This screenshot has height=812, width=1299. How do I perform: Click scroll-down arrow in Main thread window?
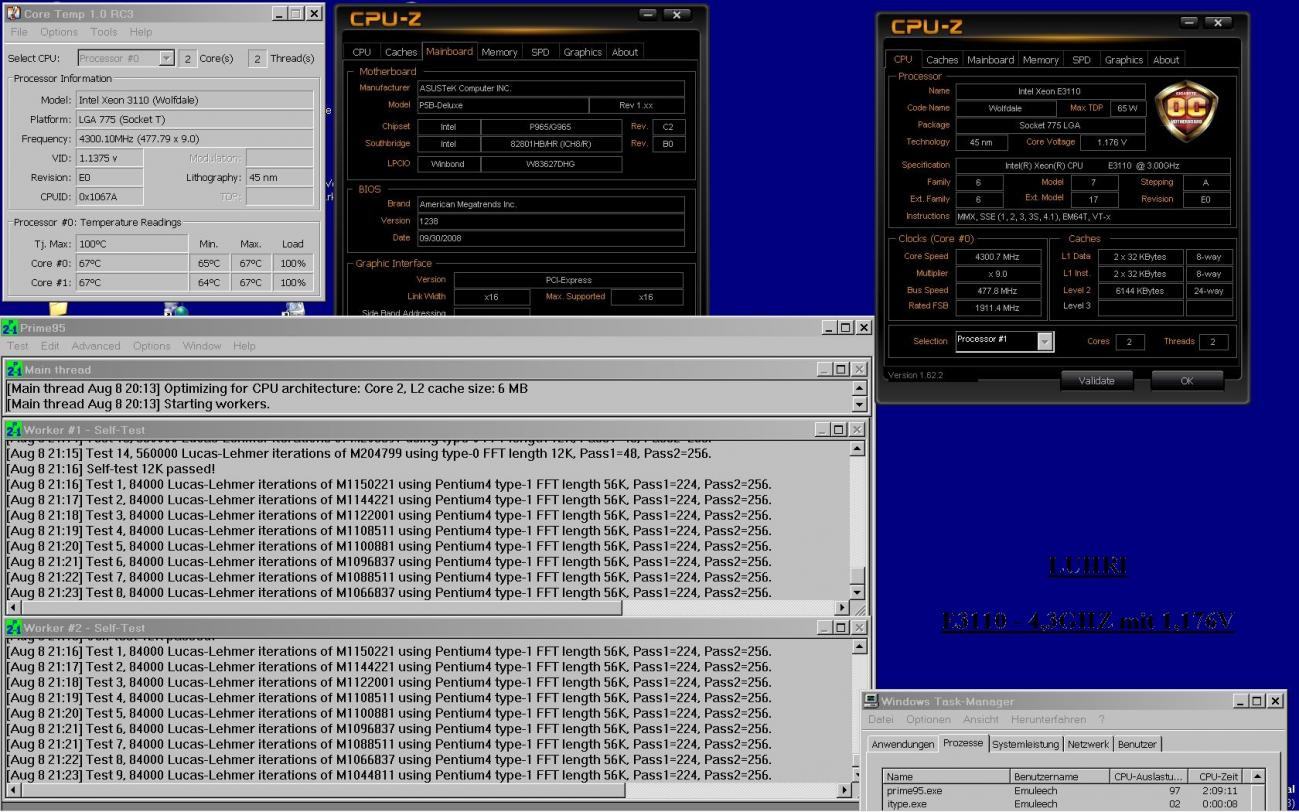pos(858,404)
